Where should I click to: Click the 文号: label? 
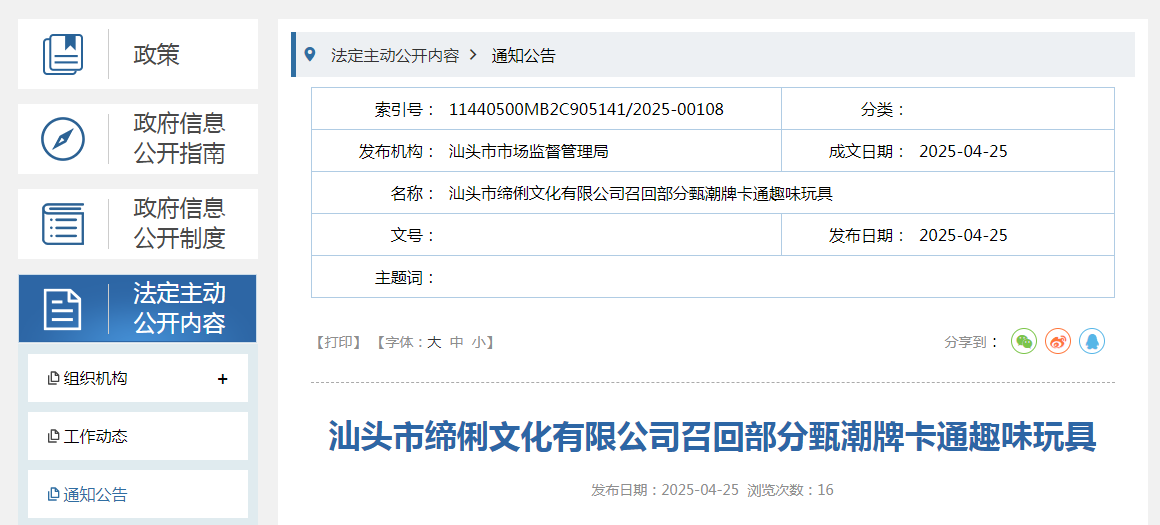point(414,236)
